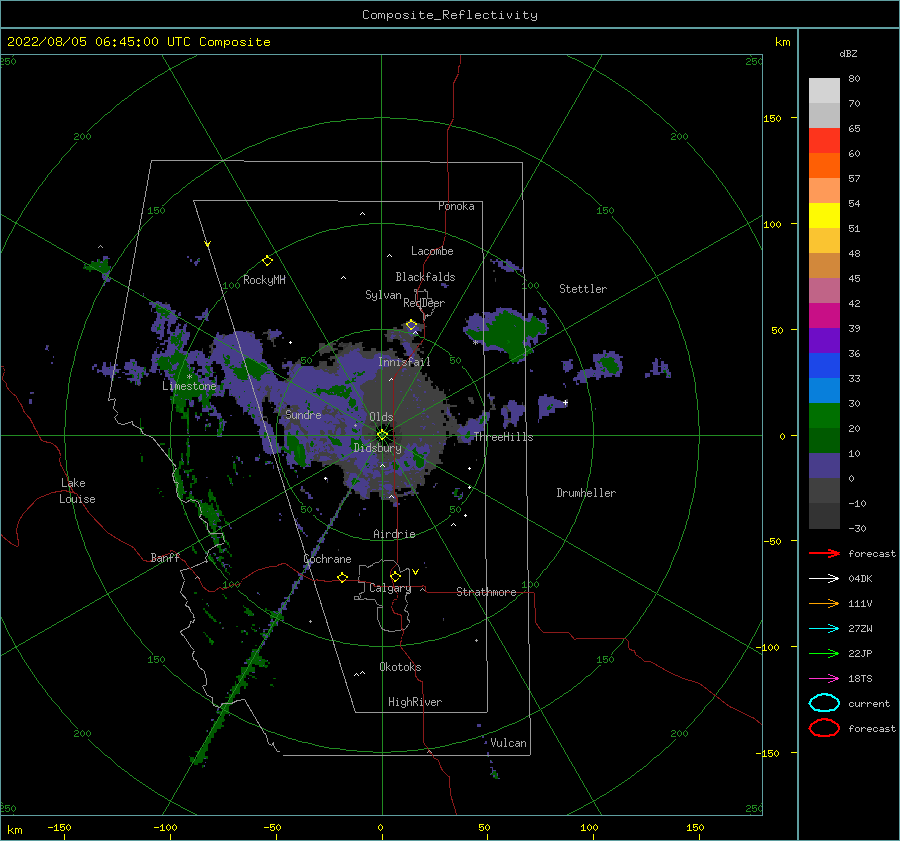Select the 20 dBZ green color swatch
The image size is (900, 841).
coord(824,416)
